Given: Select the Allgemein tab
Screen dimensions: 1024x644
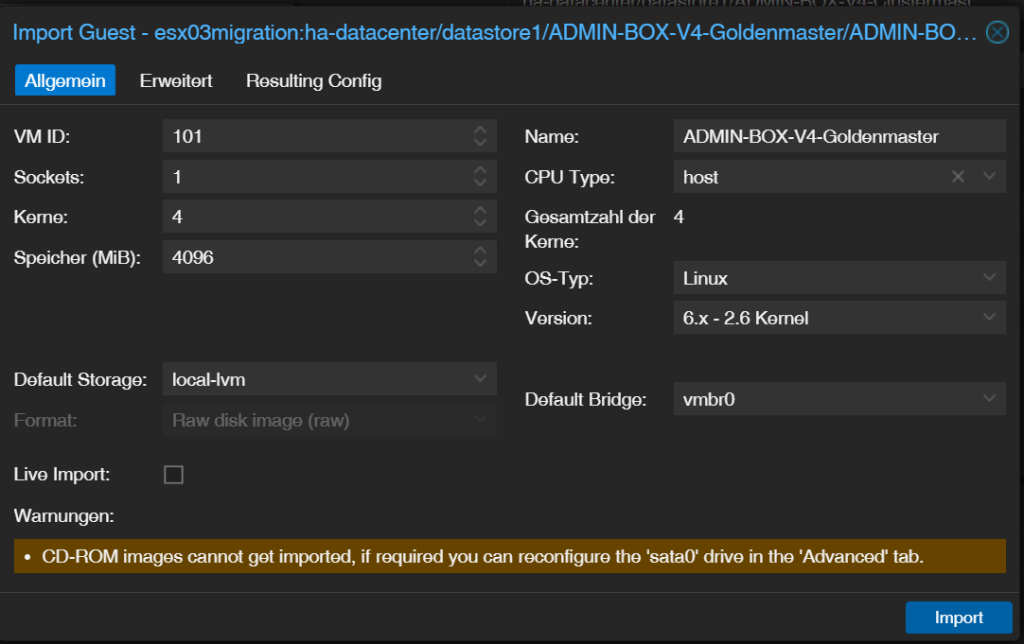Looking at the screenshot, I should click(x=65, y=80).
